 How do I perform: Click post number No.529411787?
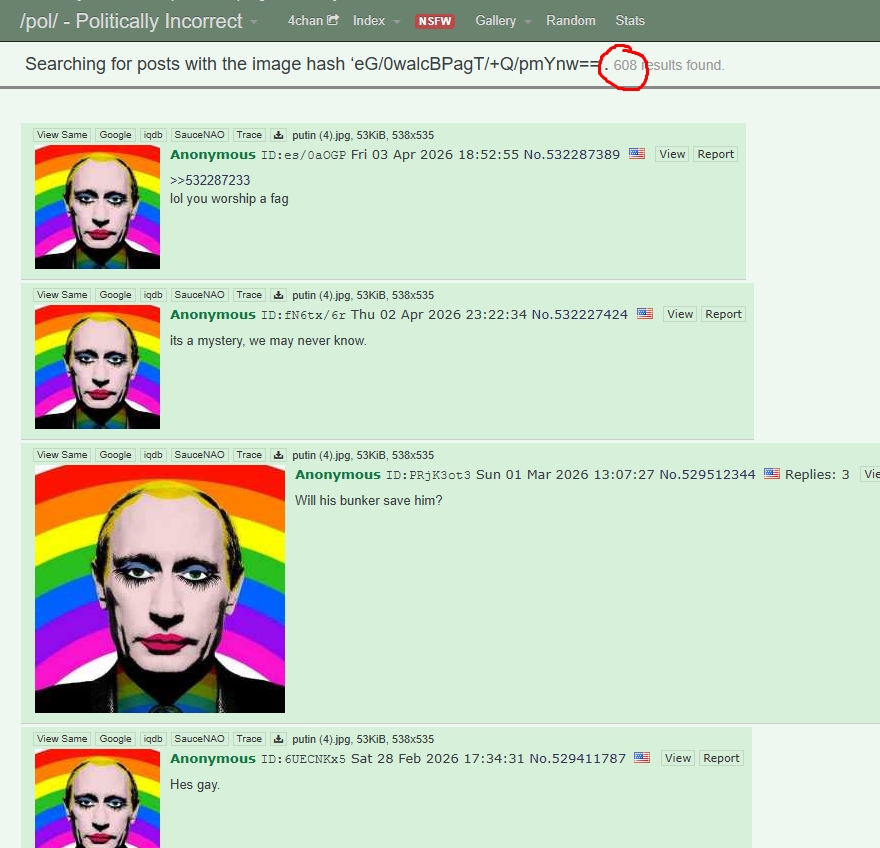(578, 759)
